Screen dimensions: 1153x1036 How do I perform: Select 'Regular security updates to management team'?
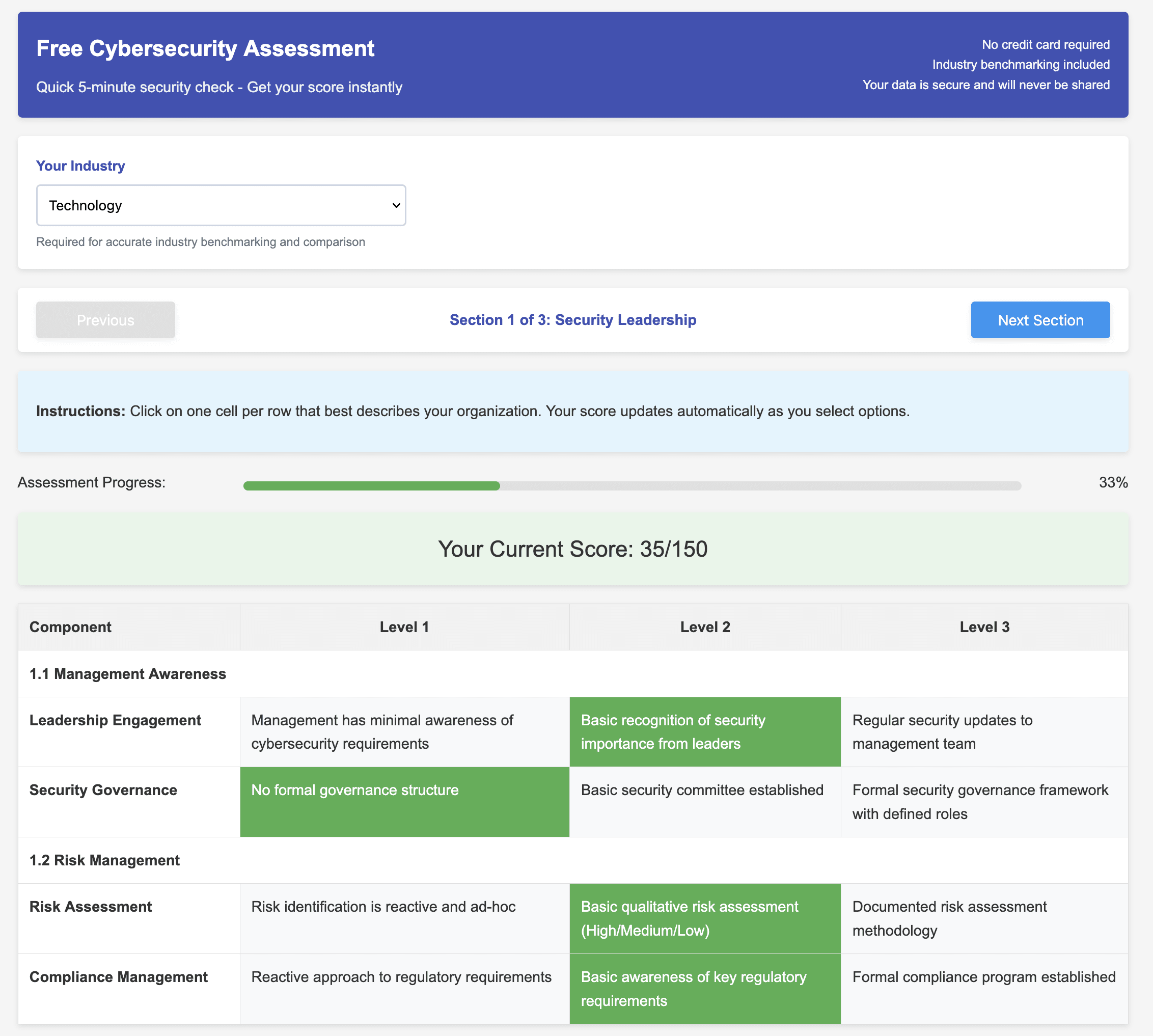coord(984,732)
